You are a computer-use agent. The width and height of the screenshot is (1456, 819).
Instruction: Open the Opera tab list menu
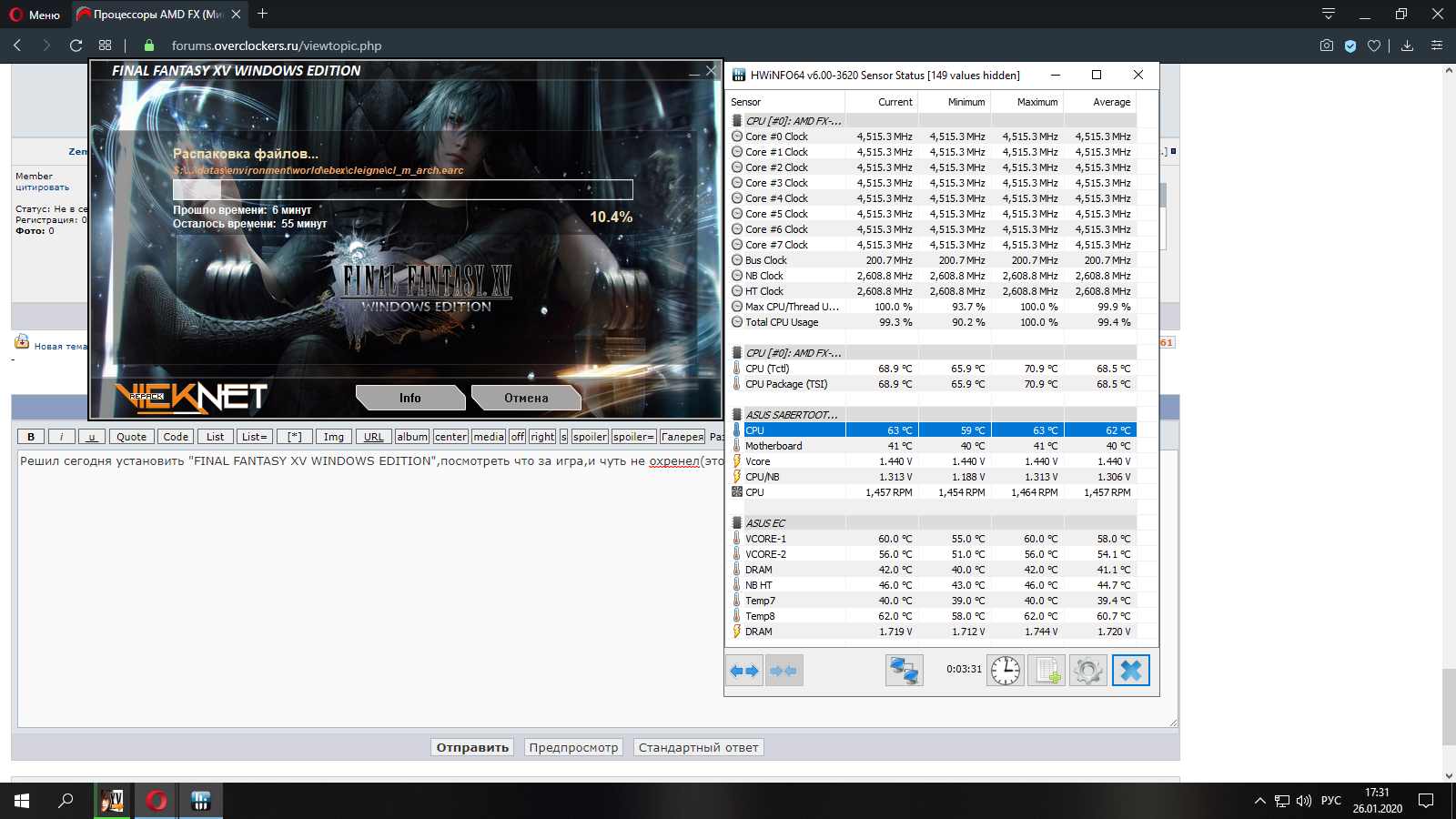(1329, 14)
